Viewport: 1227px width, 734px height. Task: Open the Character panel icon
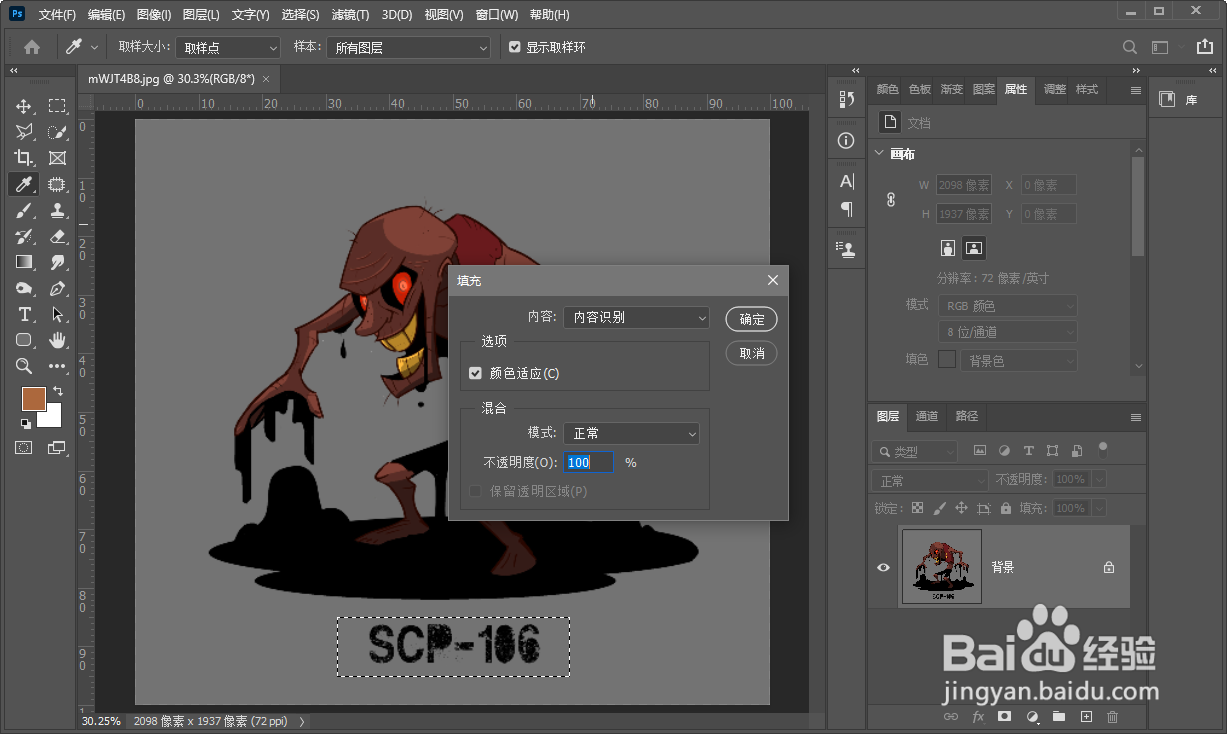coord(847,181)
